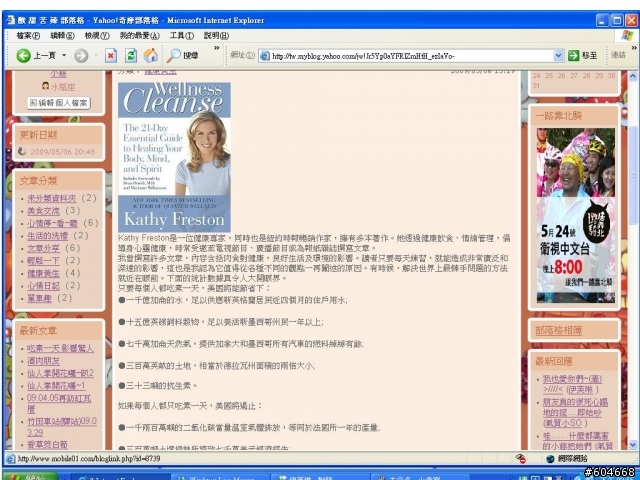640x480 pixels.
Task: Open the 未分類資料夾 category link
Action: click(51, 198)
